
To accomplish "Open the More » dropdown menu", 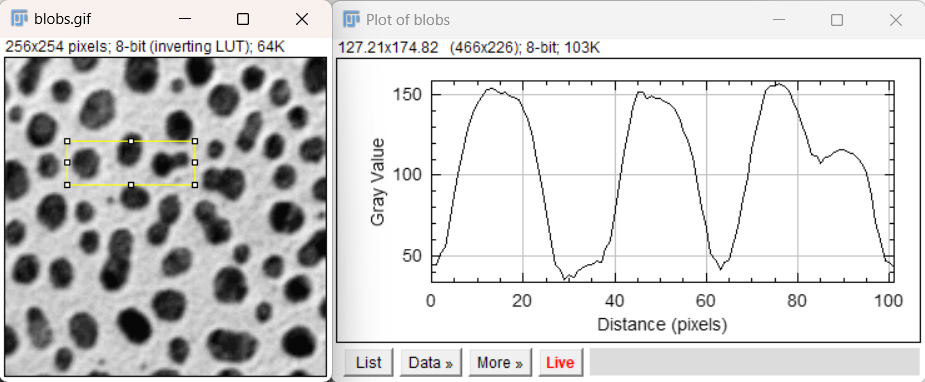I will [x=500, y=362].
